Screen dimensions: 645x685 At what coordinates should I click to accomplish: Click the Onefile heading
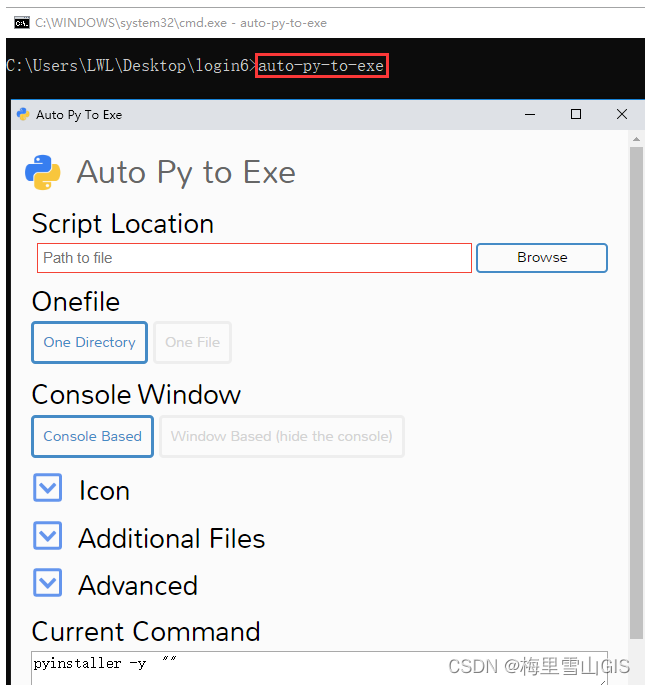[76, 301]
